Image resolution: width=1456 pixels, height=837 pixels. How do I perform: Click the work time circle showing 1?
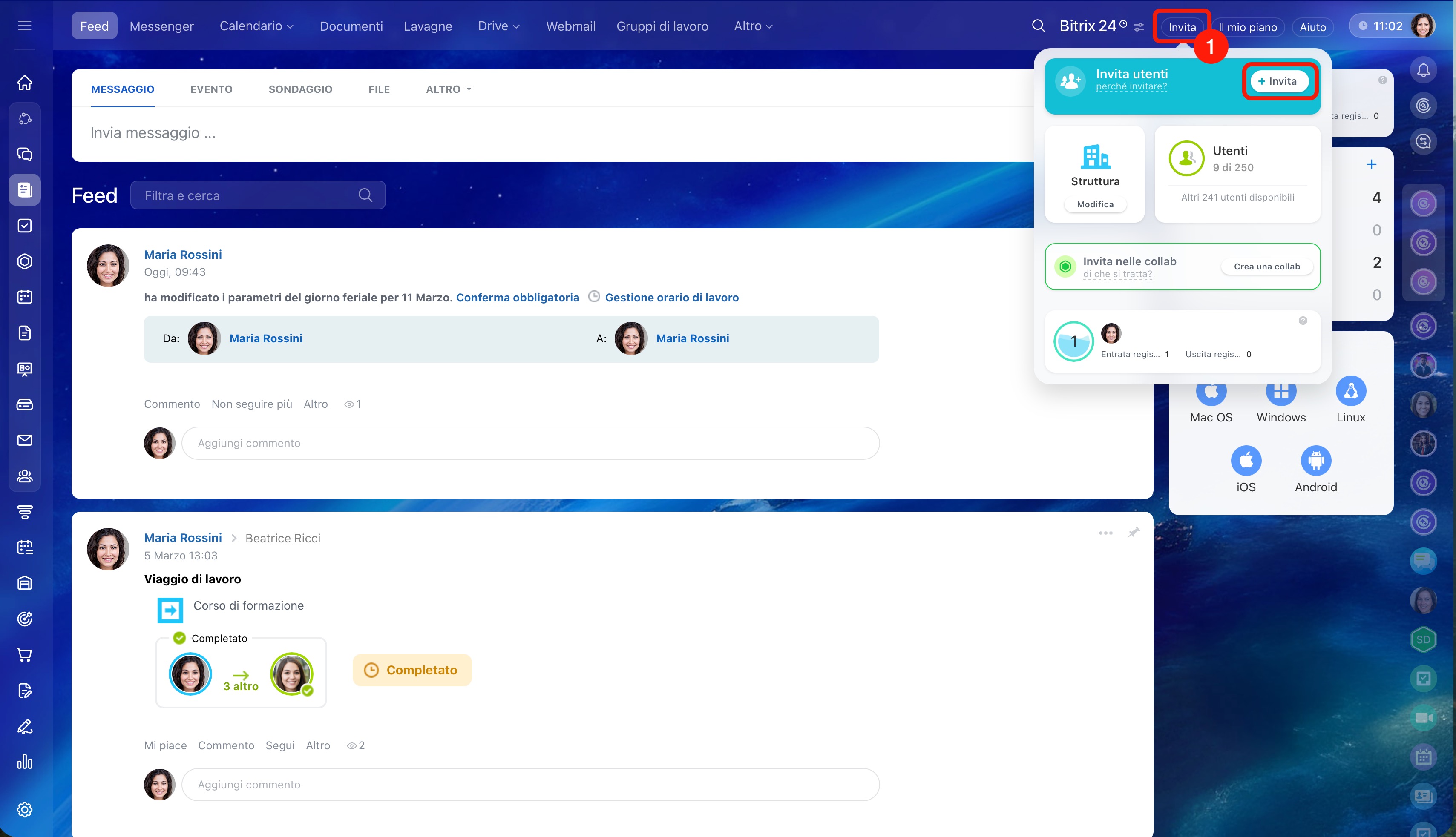[x=1073, y=341]
